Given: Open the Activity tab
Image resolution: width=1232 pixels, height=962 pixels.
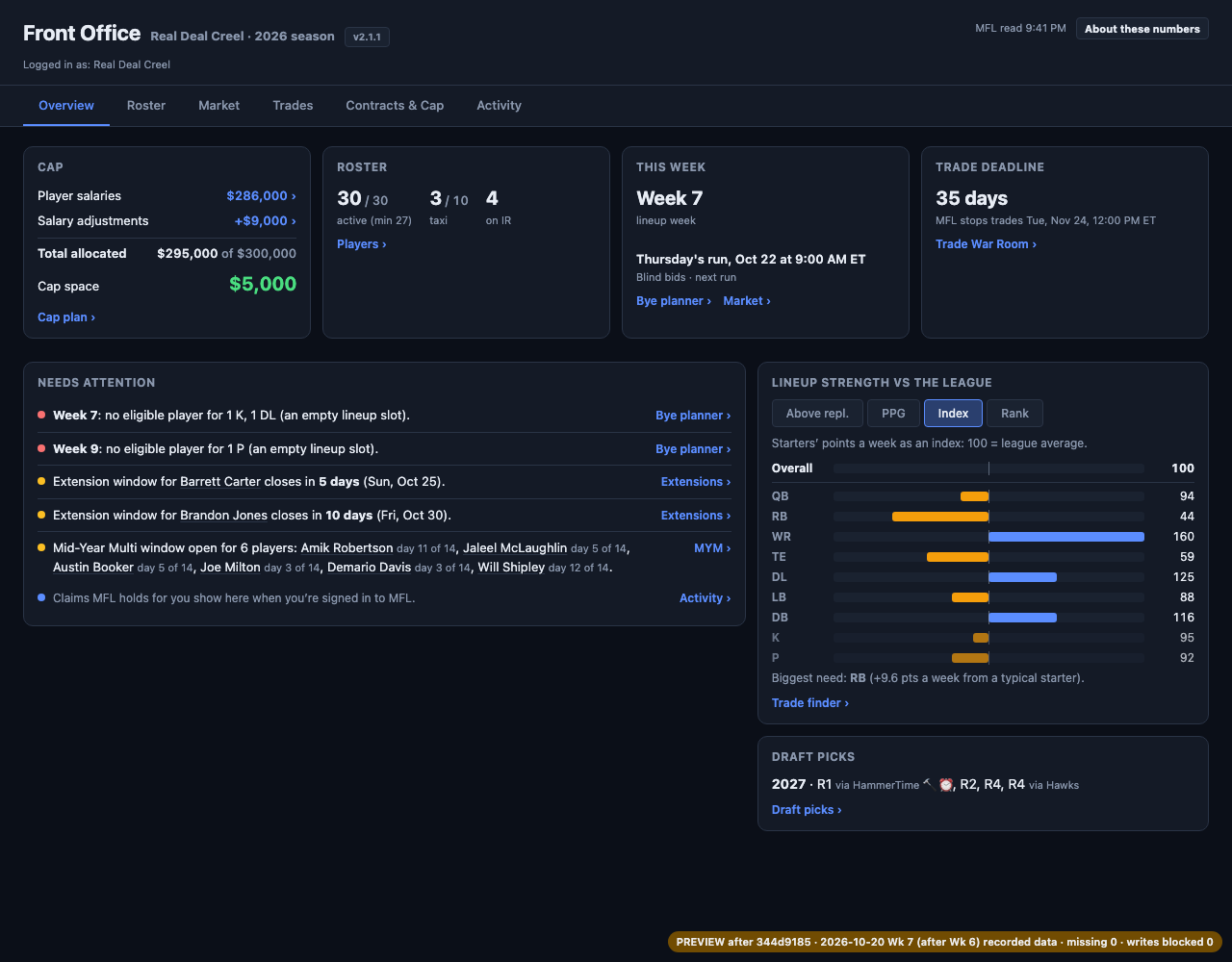Looking at the screenshot, I should [x=499, y=106].
